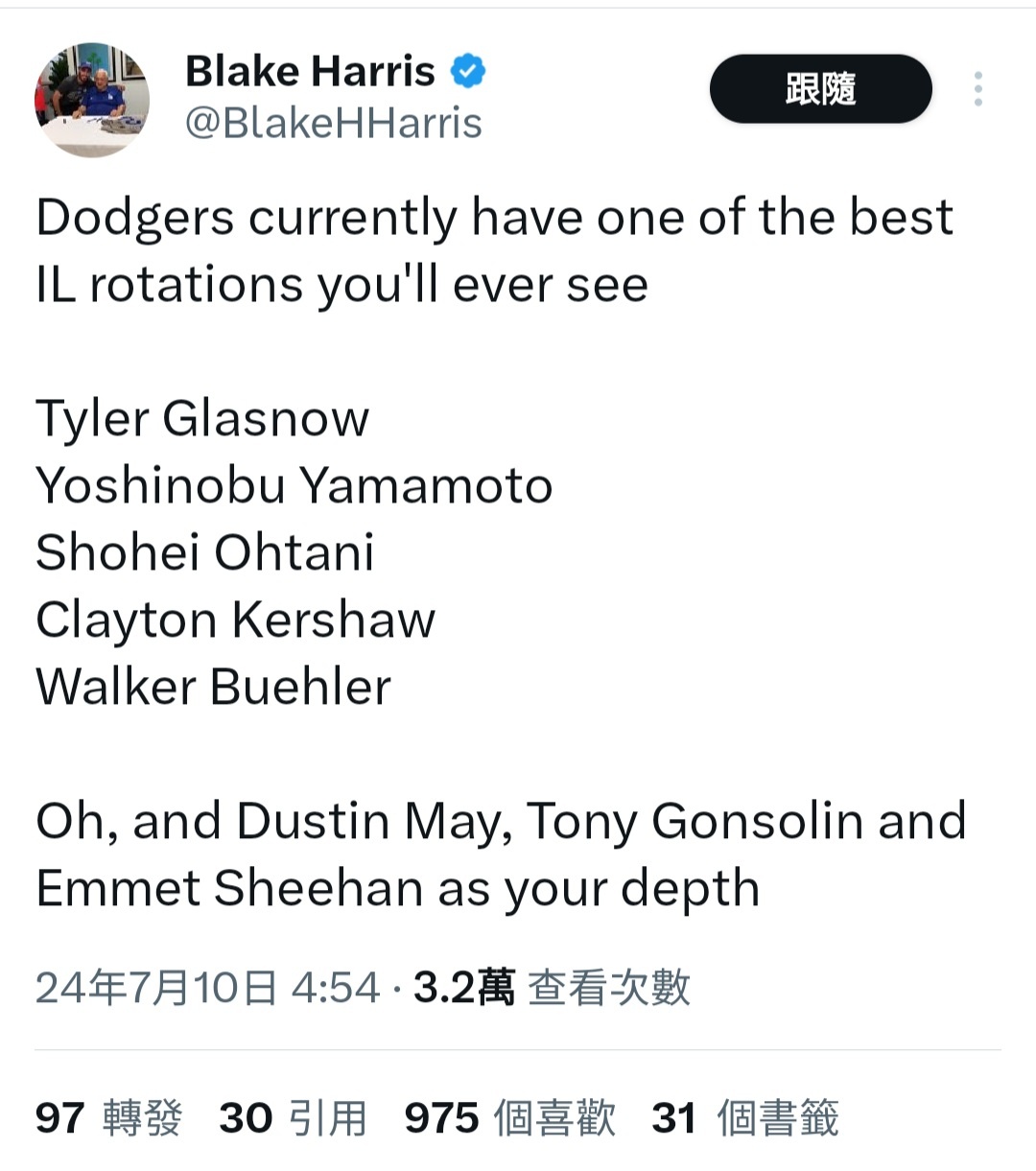The height and width of the screenshot is (1171, 1036).
Task: Click the Shohei Ohtani text line
Action: tap(204, 552)
